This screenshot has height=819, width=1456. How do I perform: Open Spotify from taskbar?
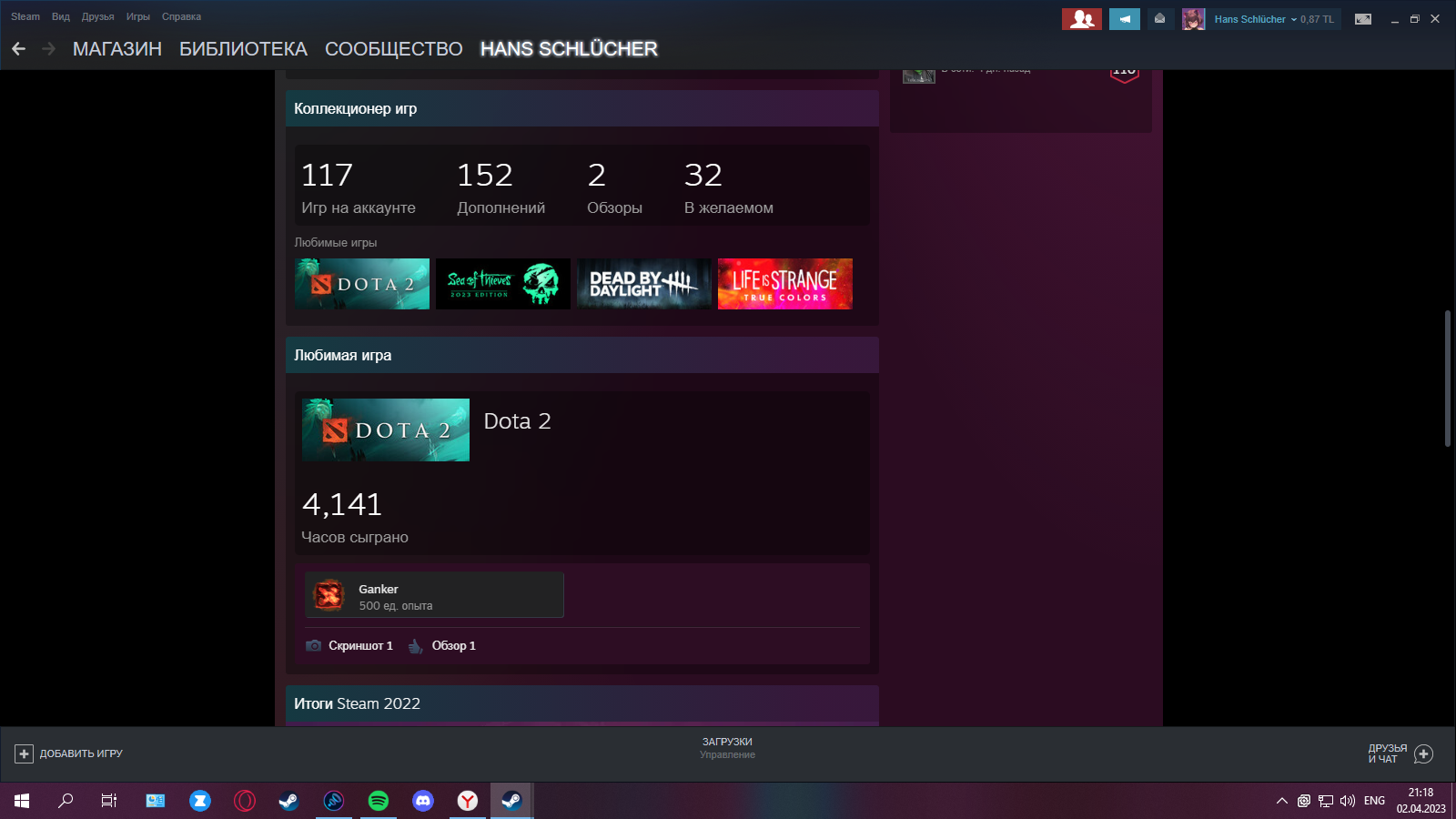(379, 801)
